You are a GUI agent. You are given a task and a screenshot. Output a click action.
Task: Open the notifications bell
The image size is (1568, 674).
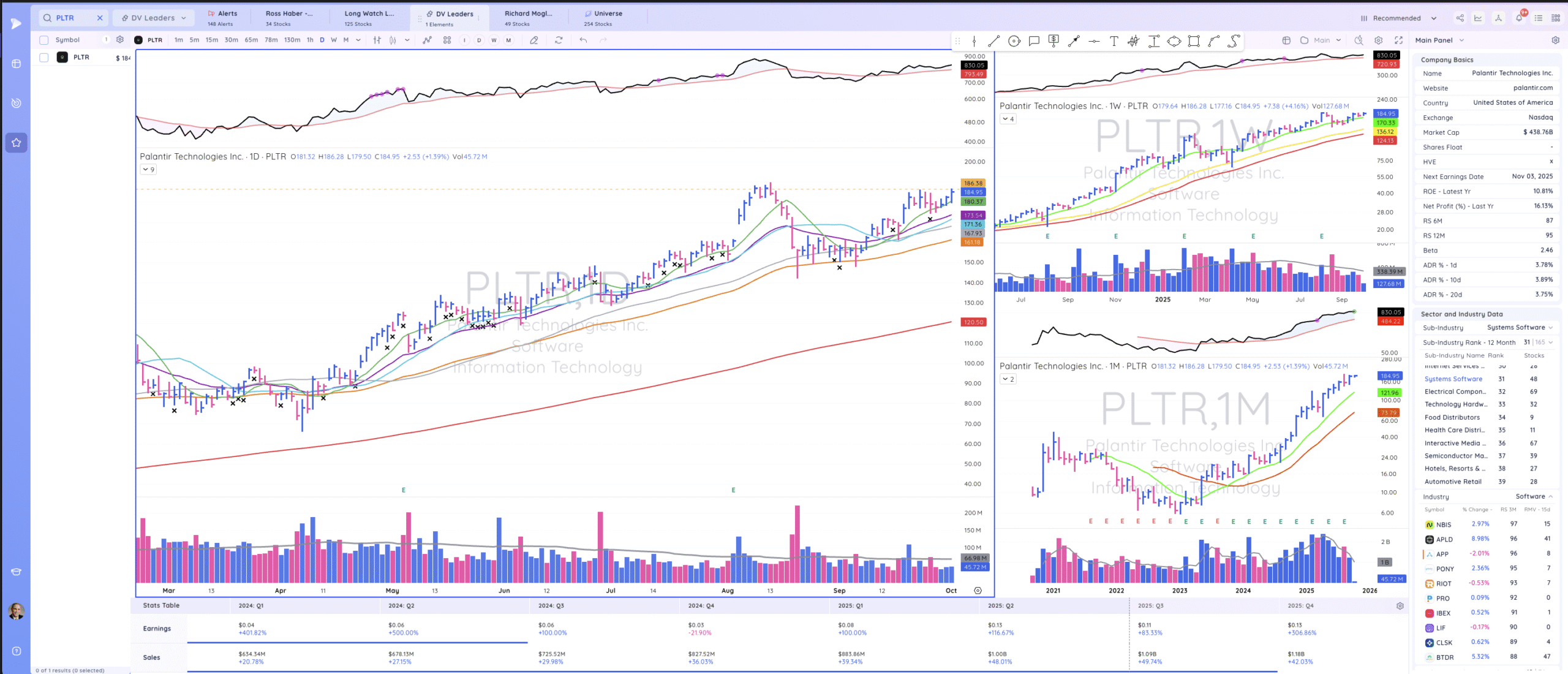1520,18
